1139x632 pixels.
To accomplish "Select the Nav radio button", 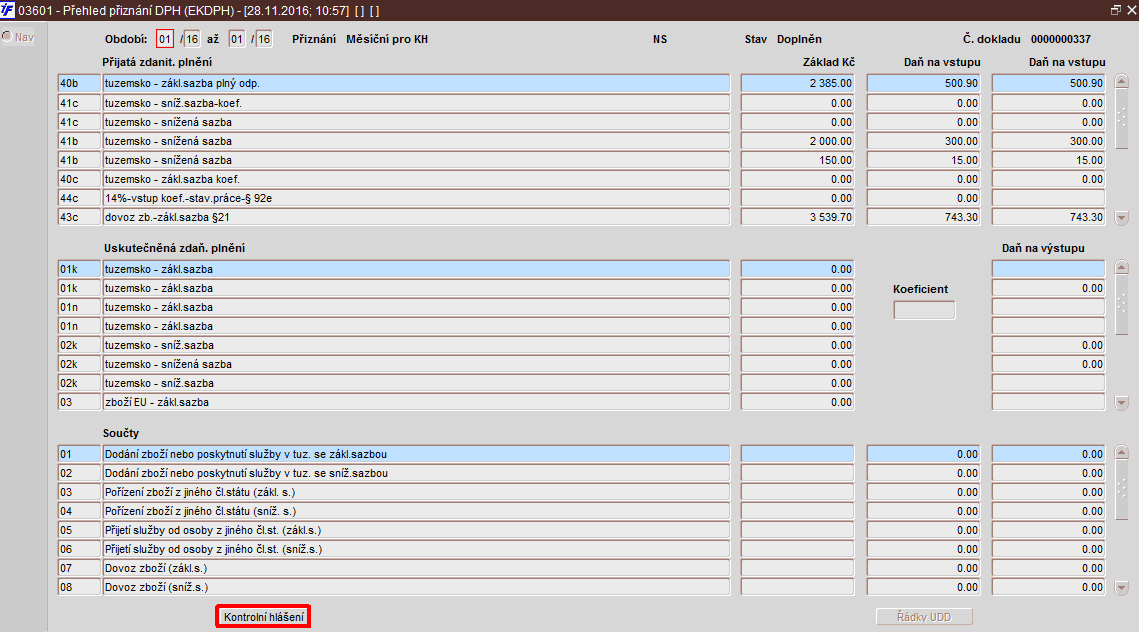I will [x=7, y=36].
